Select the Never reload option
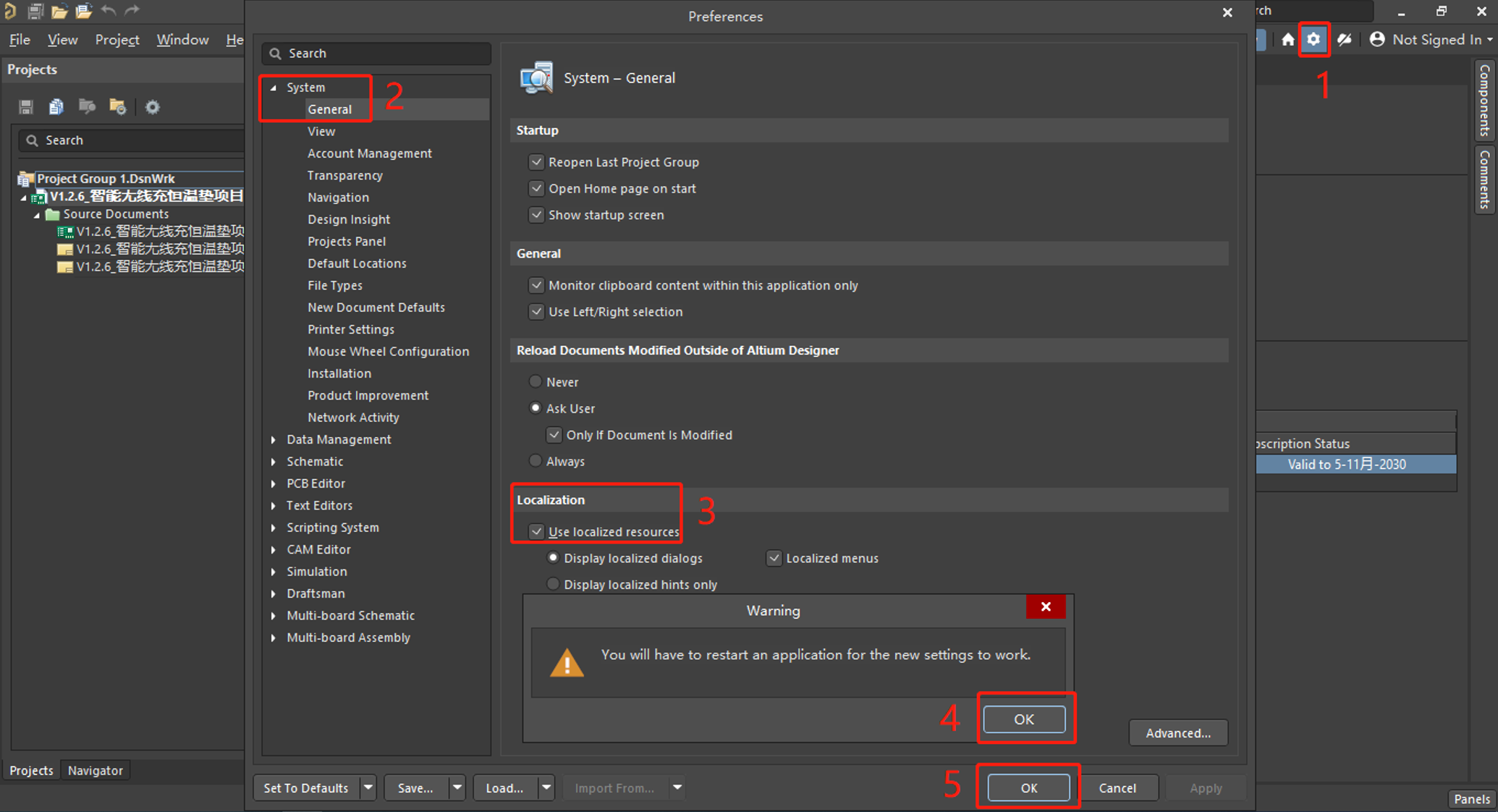Screen dimensions: 1498x812 (536, 381)
